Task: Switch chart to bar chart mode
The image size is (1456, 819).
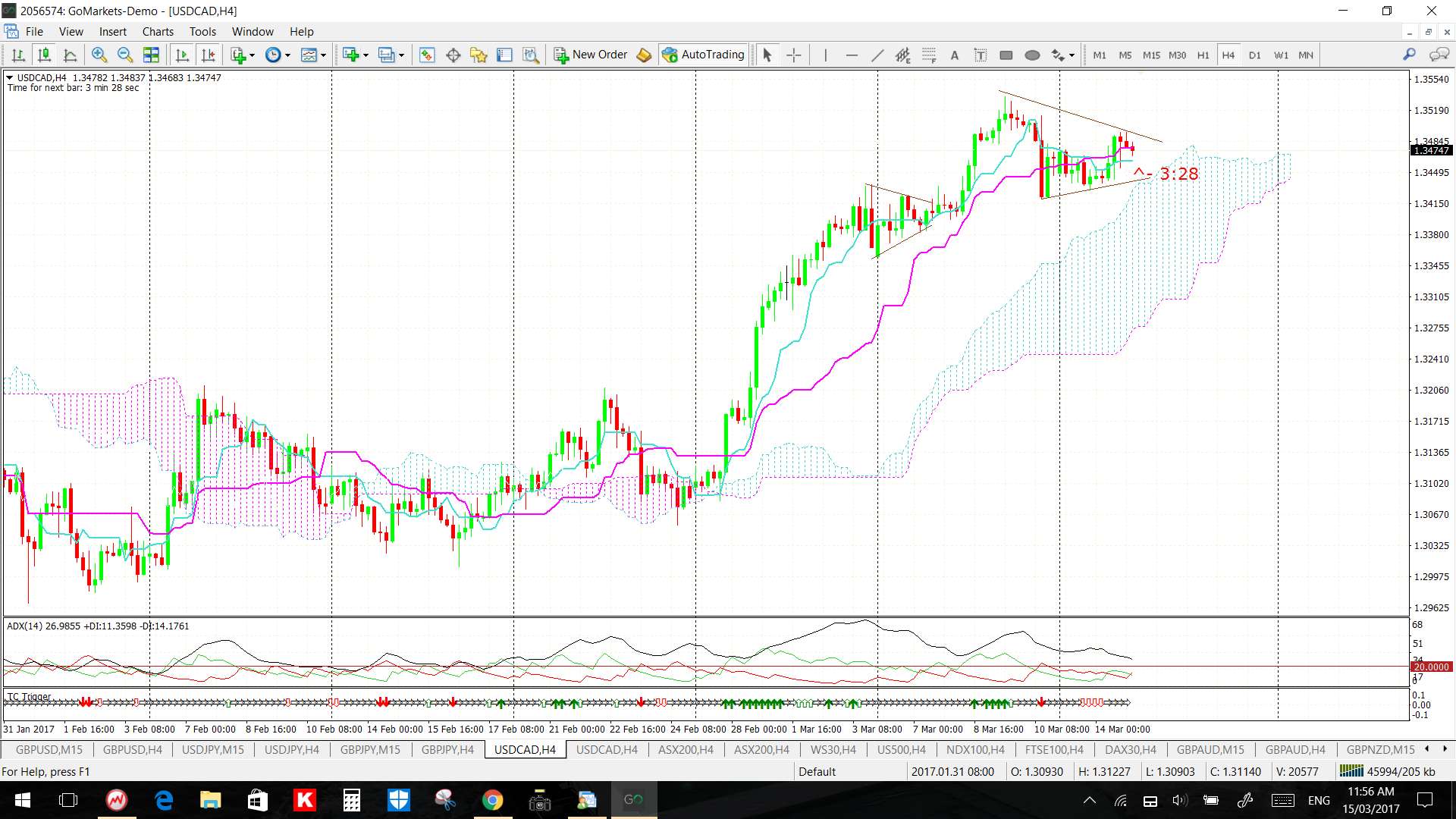Action: (18, 55)
